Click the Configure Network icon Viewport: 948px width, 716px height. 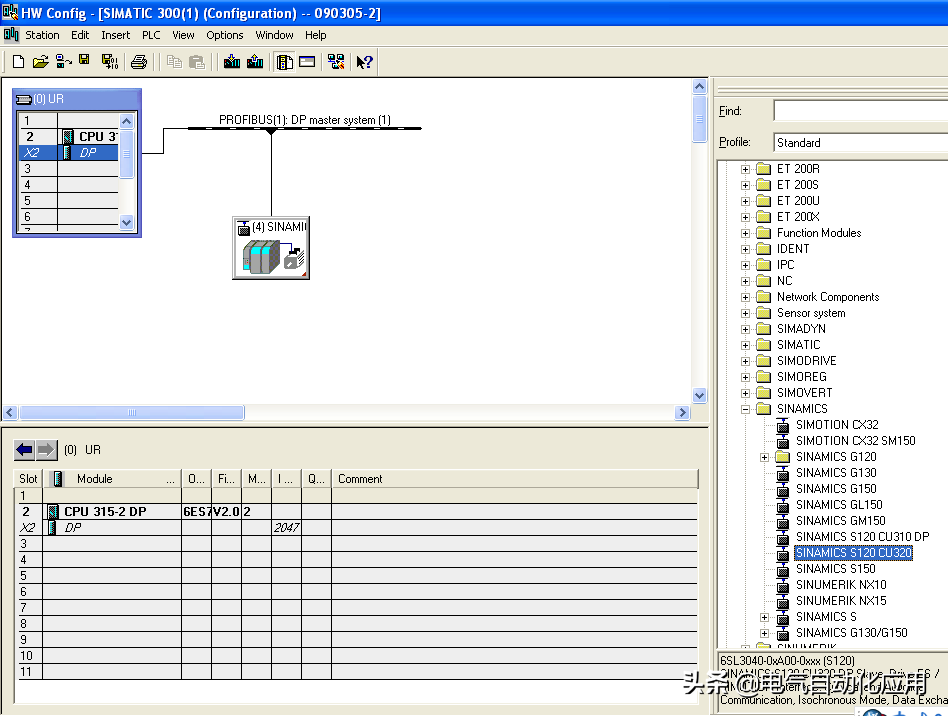coord(336,62)
